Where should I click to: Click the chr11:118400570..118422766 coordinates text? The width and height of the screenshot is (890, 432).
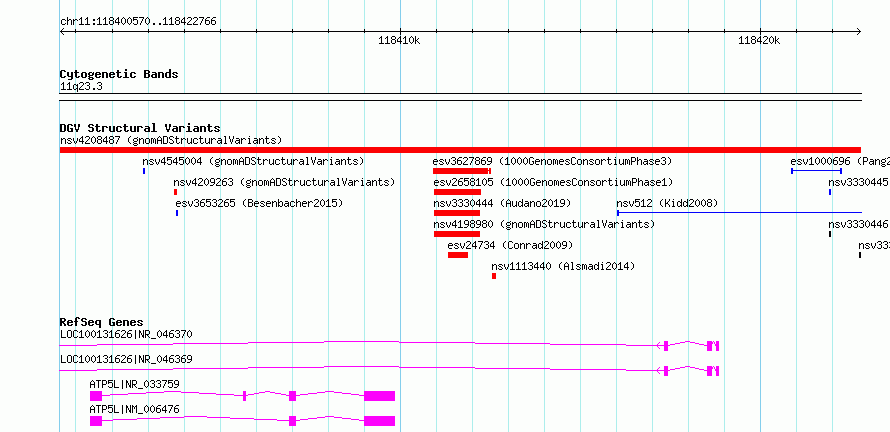pyautogui.click(x=138, y=22)
